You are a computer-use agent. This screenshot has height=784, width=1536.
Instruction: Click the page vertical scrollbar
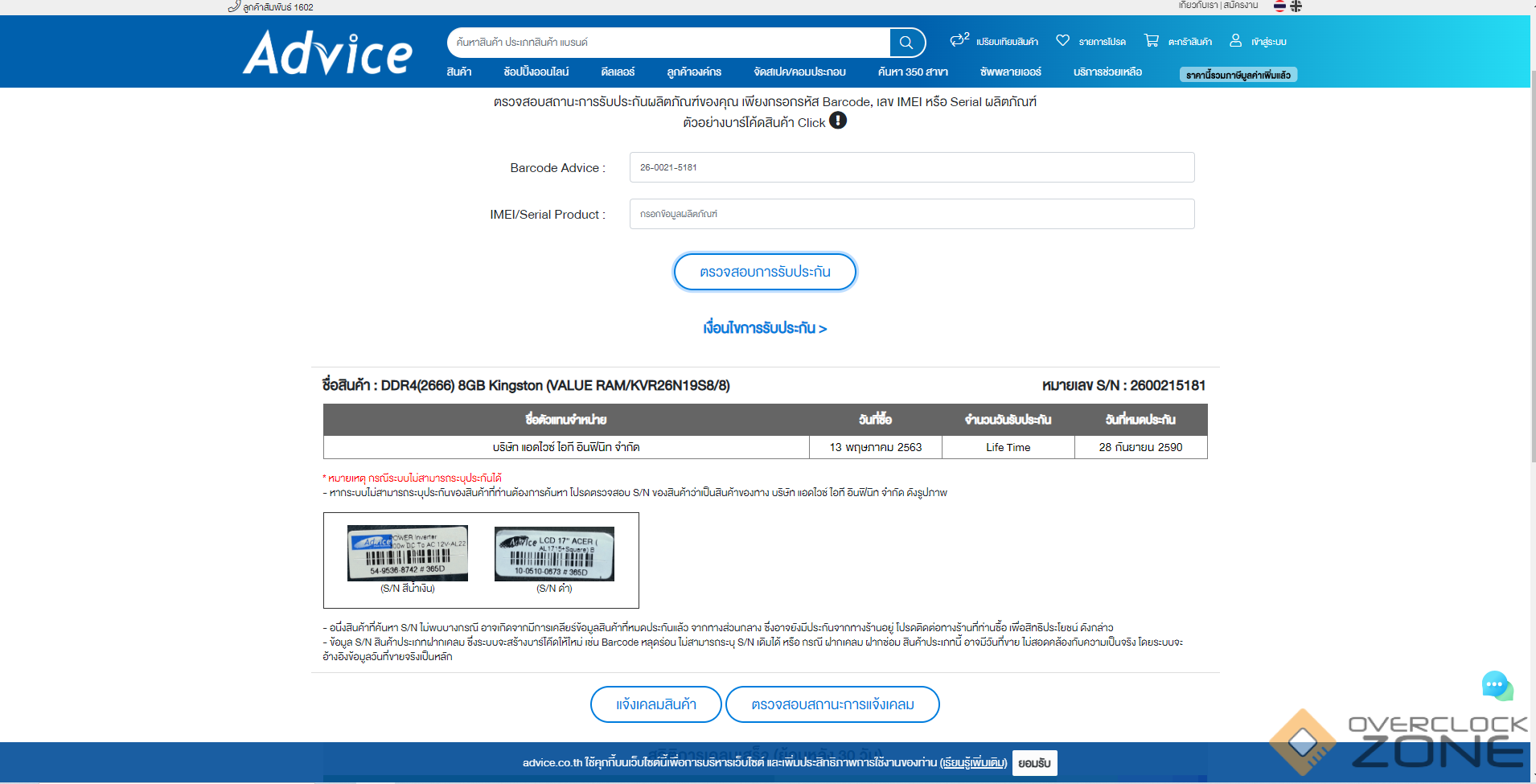point(1533,265)
